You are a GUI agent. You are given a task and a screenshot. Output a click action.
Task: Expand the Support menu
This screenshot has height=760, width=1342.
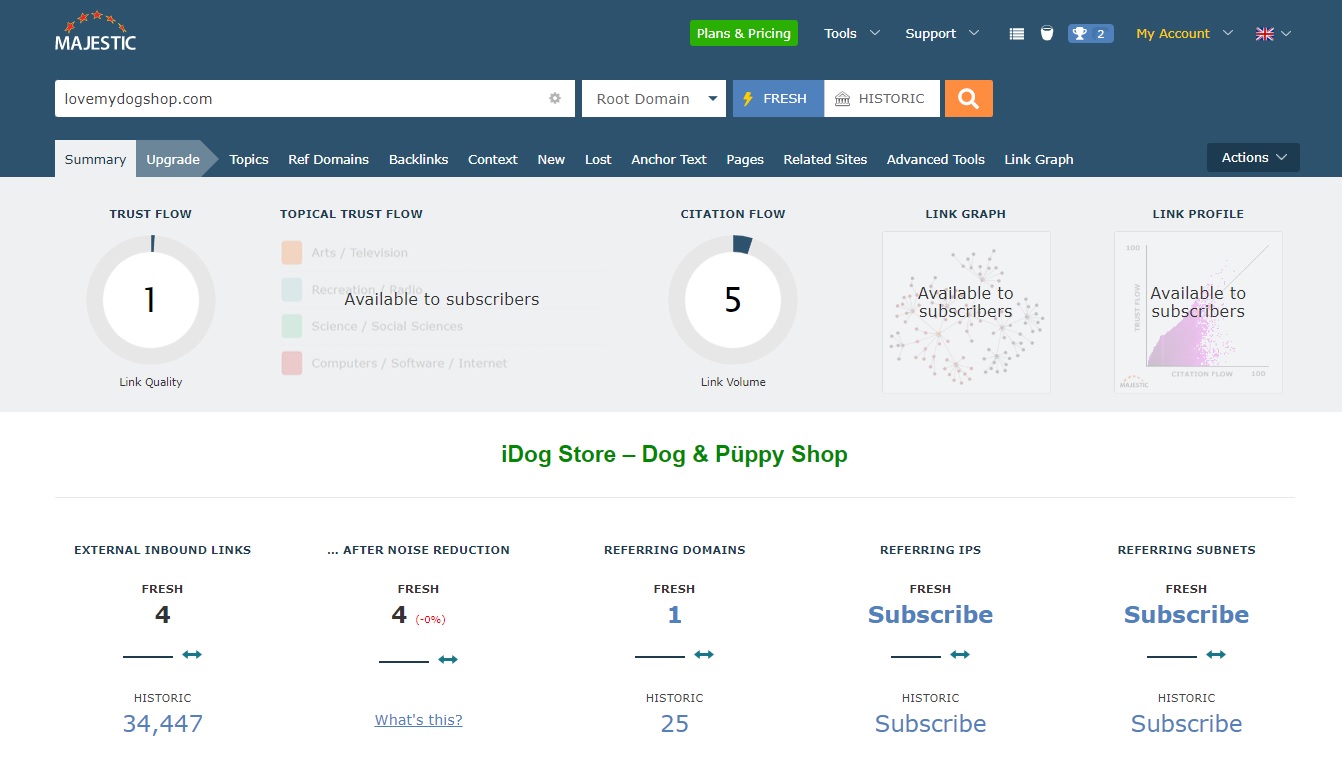click(942, 34)
